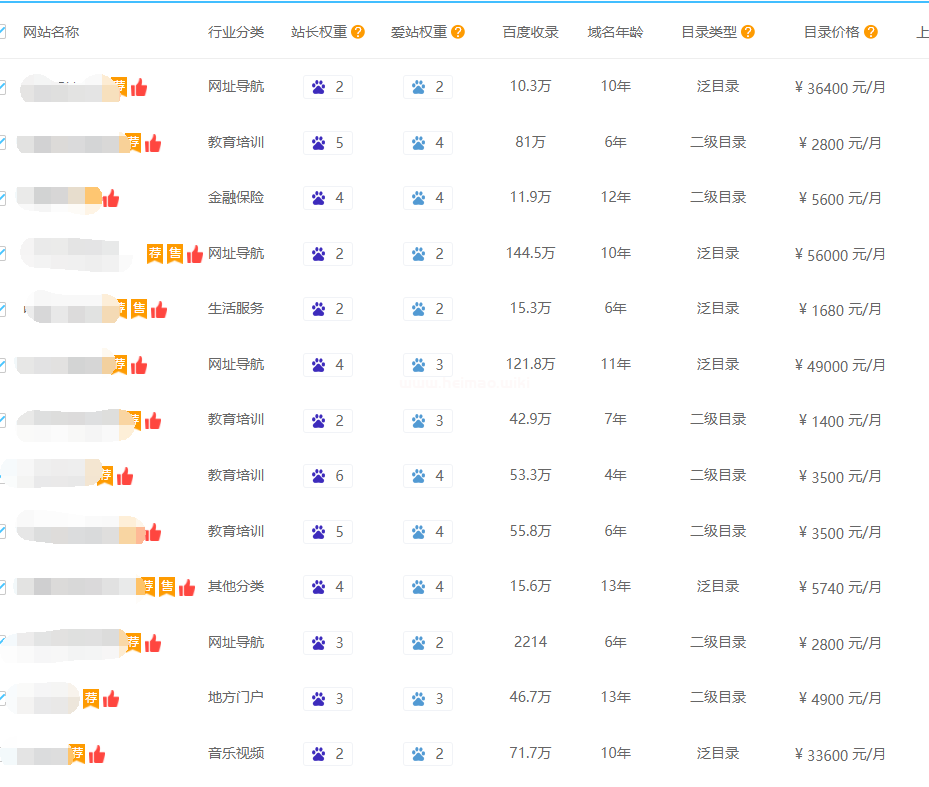Click the ¥ 1680 元/月 price
This screenshot has height=787, width=929.
(x=840, y=310)
